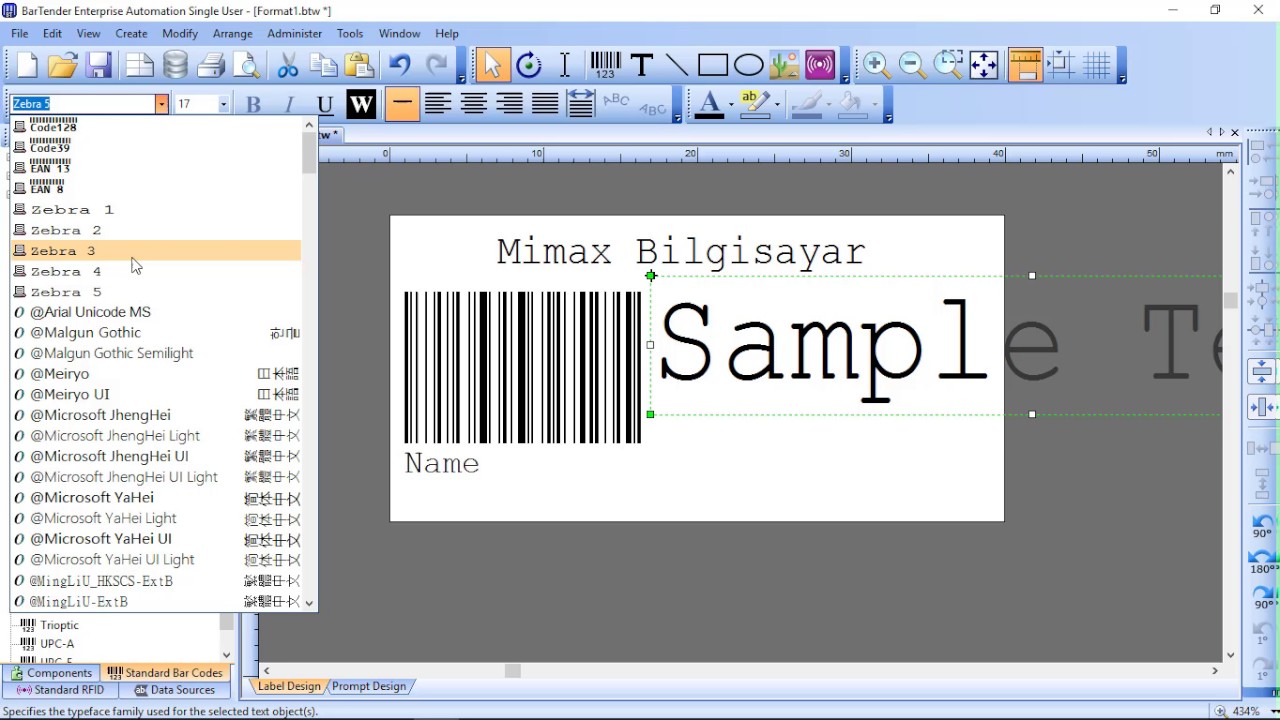
Task: Create a new label document
Action: [27, 66]
